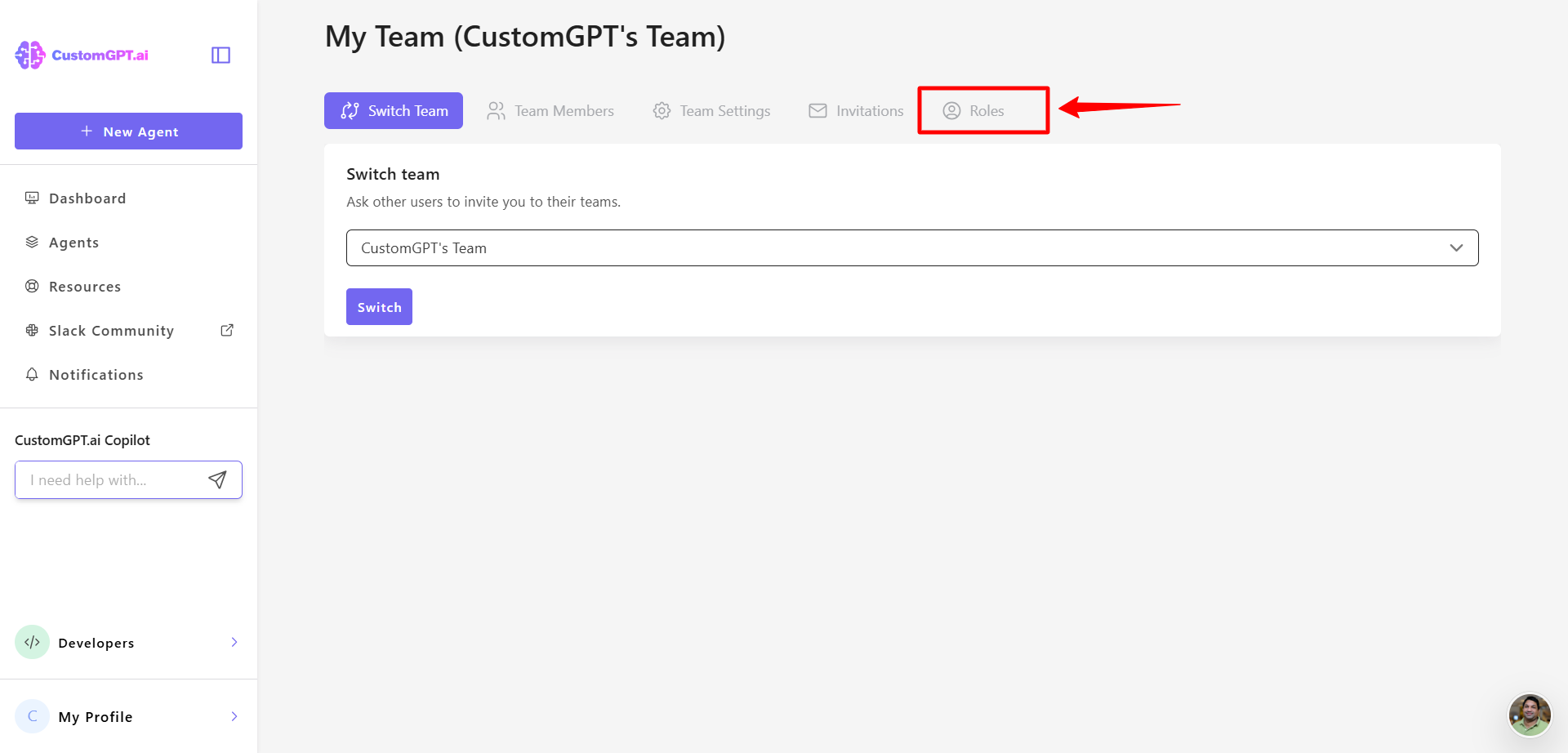Open the CustomGPT's Team dropdown
Screen dimensions: 1568x753
point(912,247)
